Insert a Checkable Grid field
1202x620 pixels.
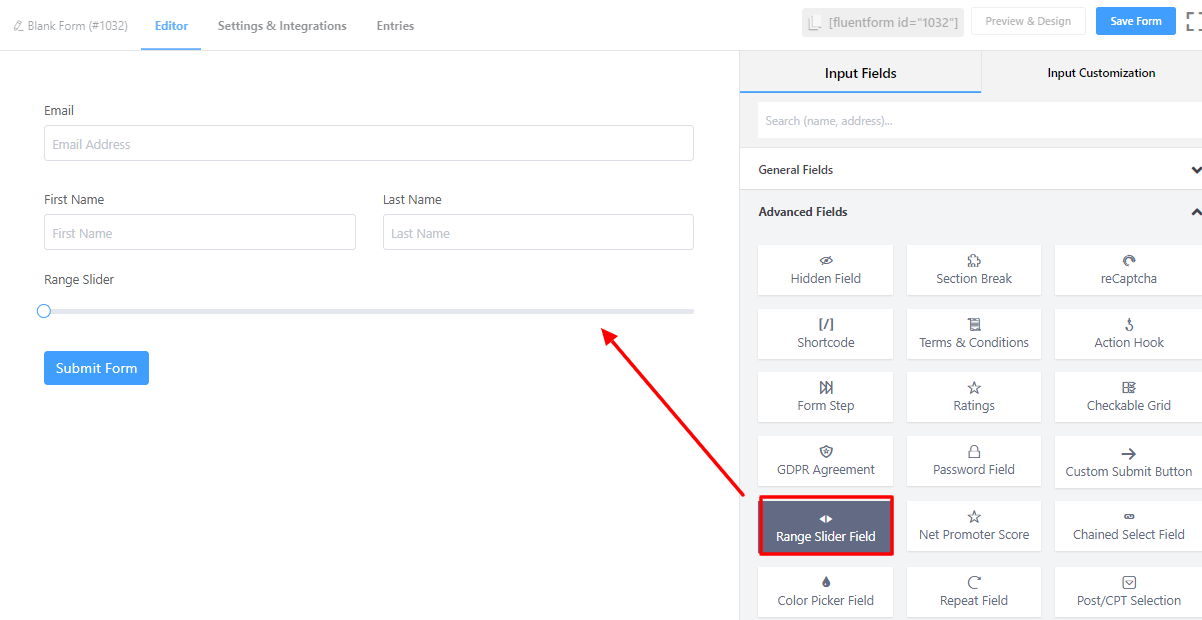pyautogui.click(x=1128, y=397)
